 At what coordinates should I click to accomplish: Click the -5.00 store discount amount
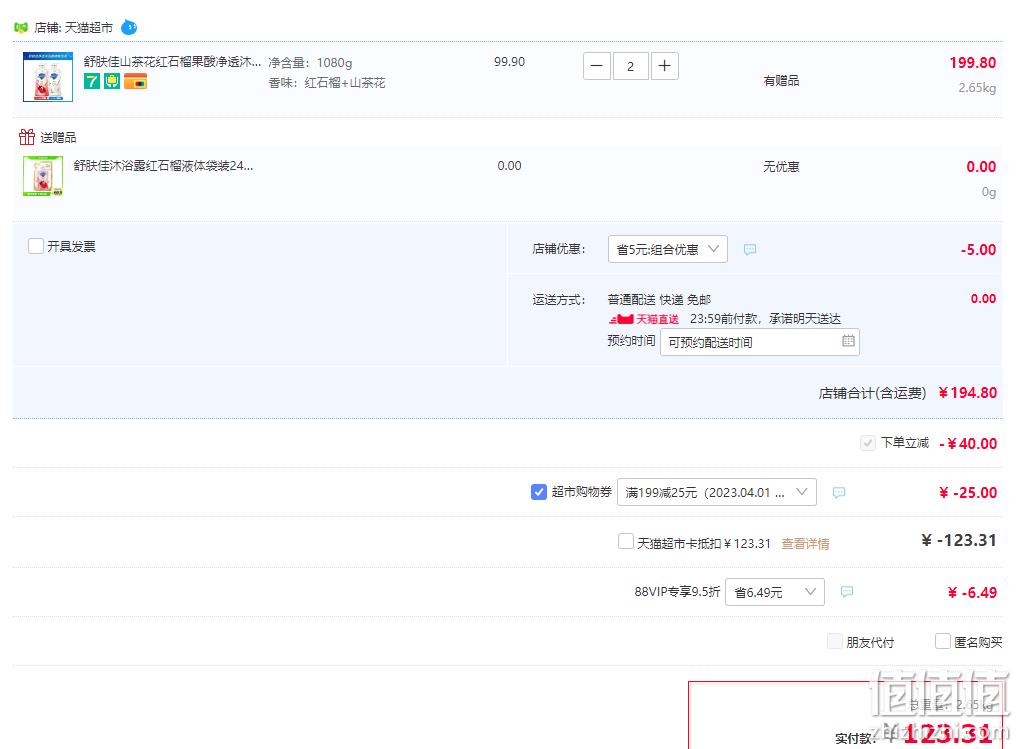pyautogui.click(x=978, y=250)
